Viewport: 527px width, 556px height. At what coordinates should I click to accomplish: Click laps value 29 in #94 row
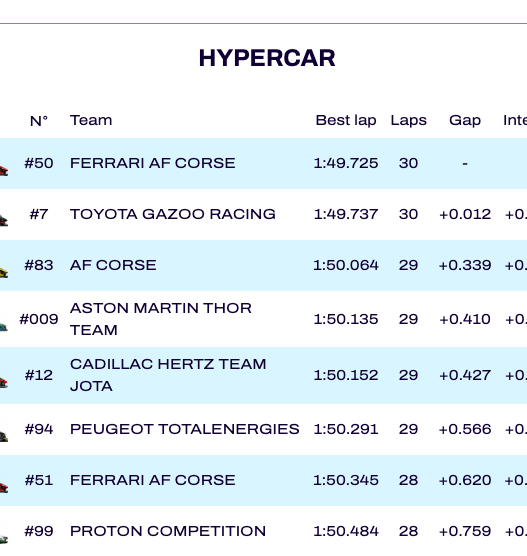click(x=409, y=429)
